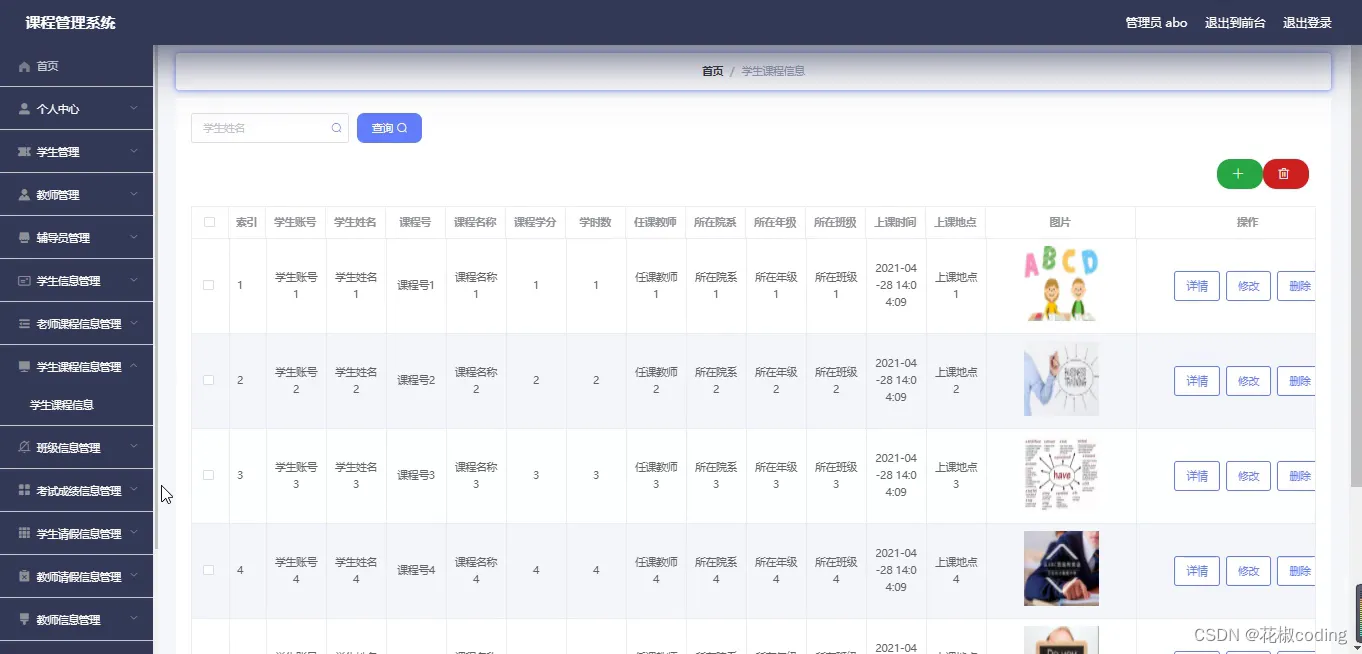Click the clipboard icon beside 教师请假信息管理

click(24, 577)
